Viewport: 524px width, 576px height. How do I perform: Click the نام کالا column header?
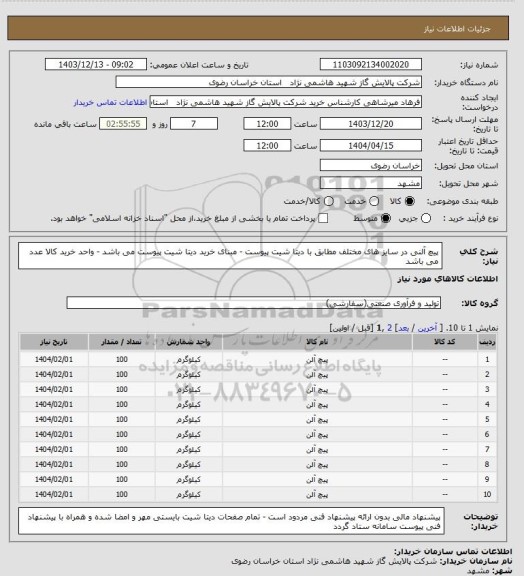(x=317, y=342)
